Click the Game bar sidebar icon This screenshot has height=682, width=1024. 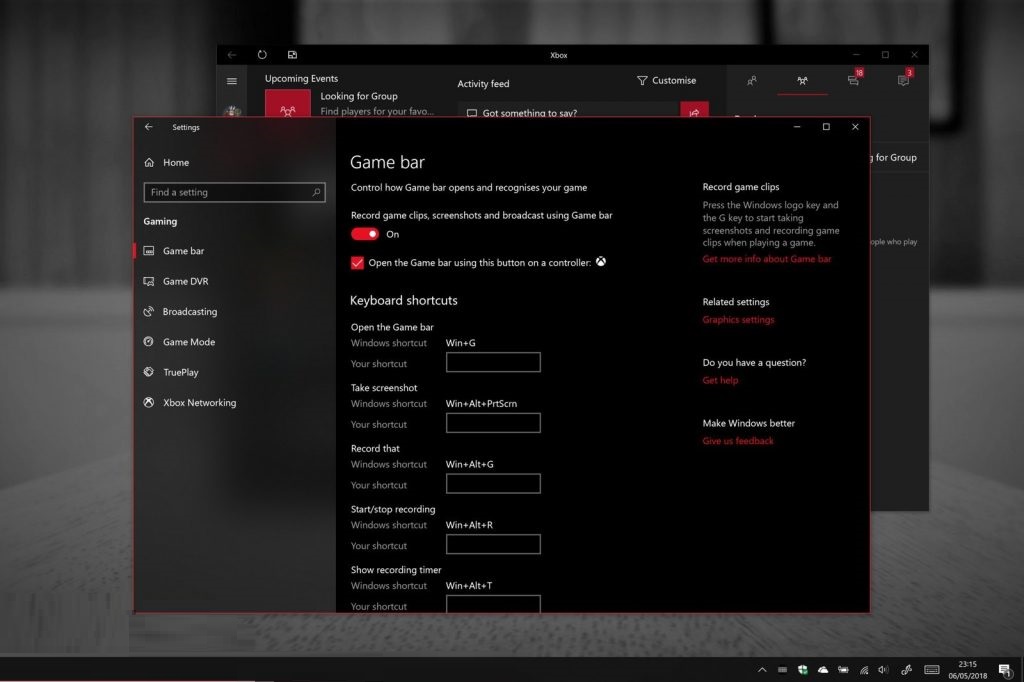click(x=149, y=251)
